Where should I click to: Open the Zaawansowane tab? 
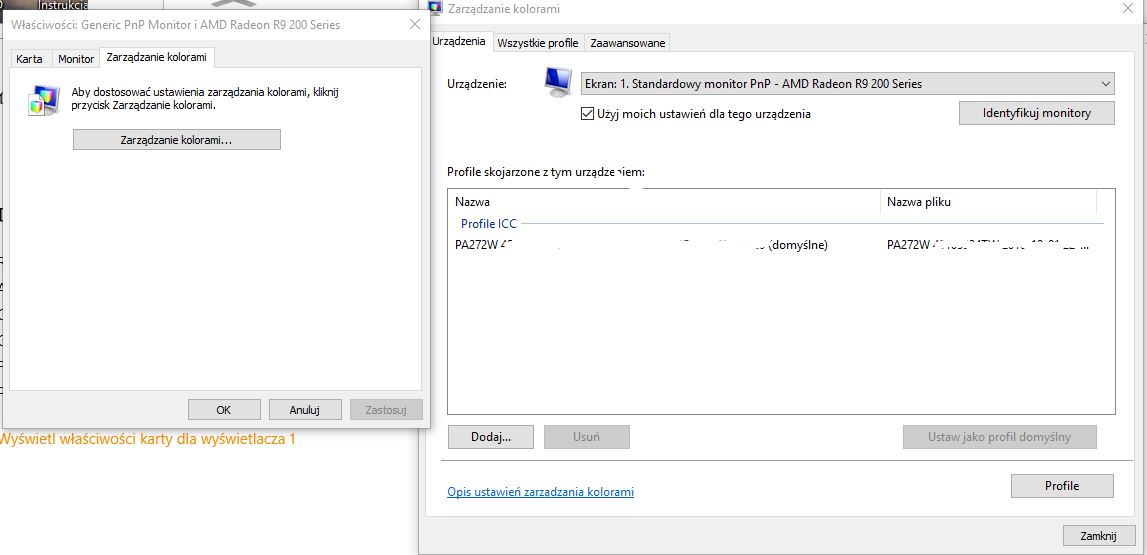pyautogui.click(x=627, y=43)
